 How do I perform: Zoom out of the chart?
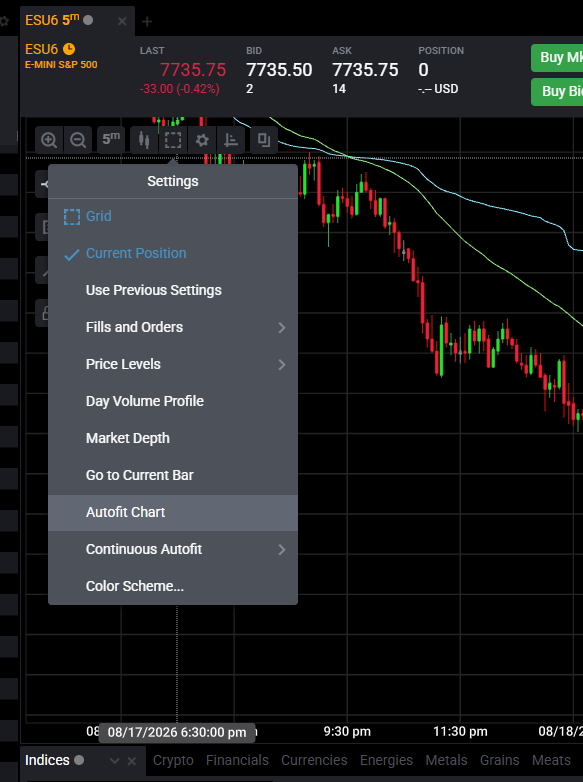[78, 140]
